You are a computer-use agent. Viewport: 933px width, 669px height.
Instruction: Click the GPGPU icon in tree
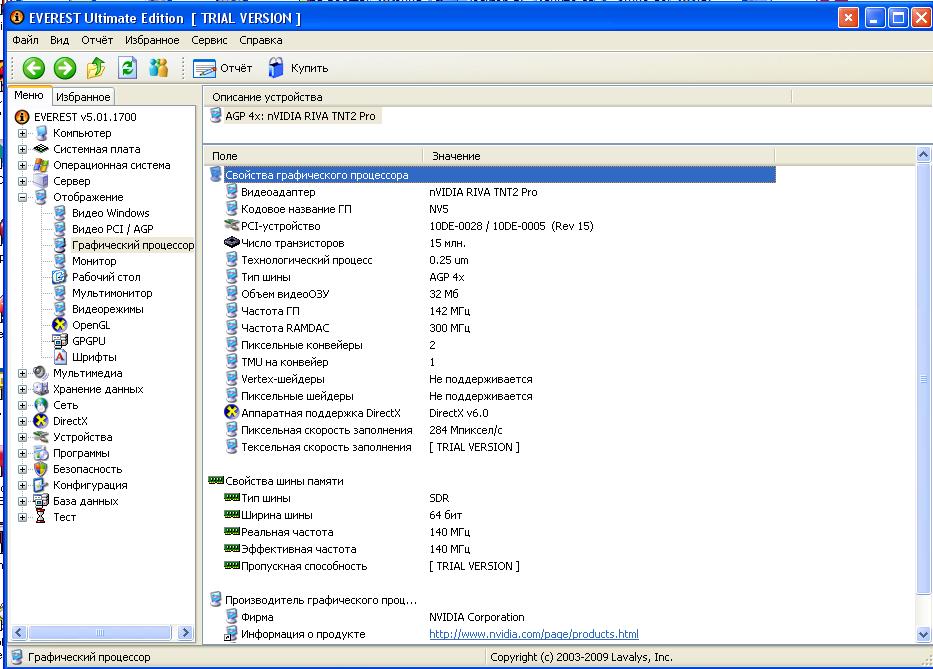(60, 341)
